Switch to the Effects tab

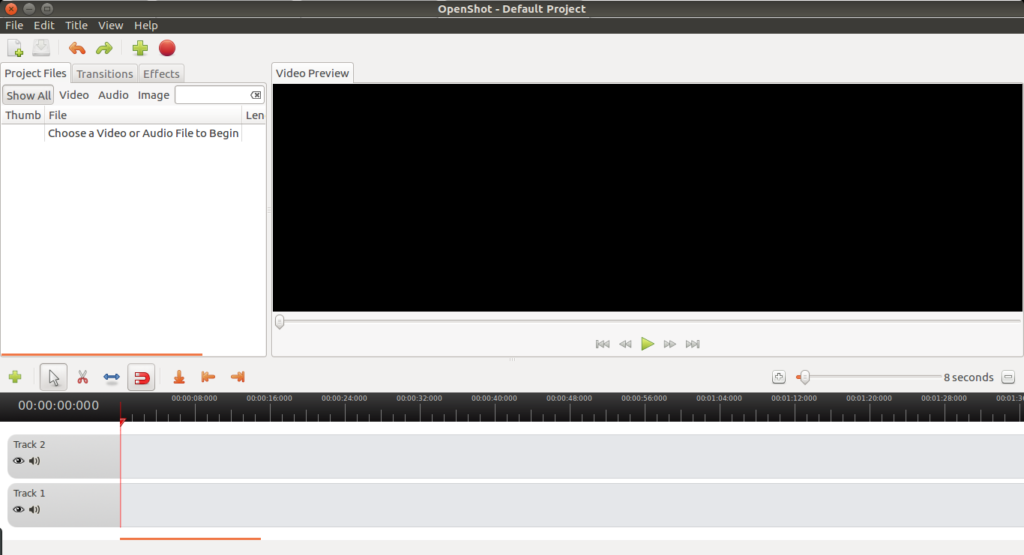pyautogui.click(x=161, y=74)
